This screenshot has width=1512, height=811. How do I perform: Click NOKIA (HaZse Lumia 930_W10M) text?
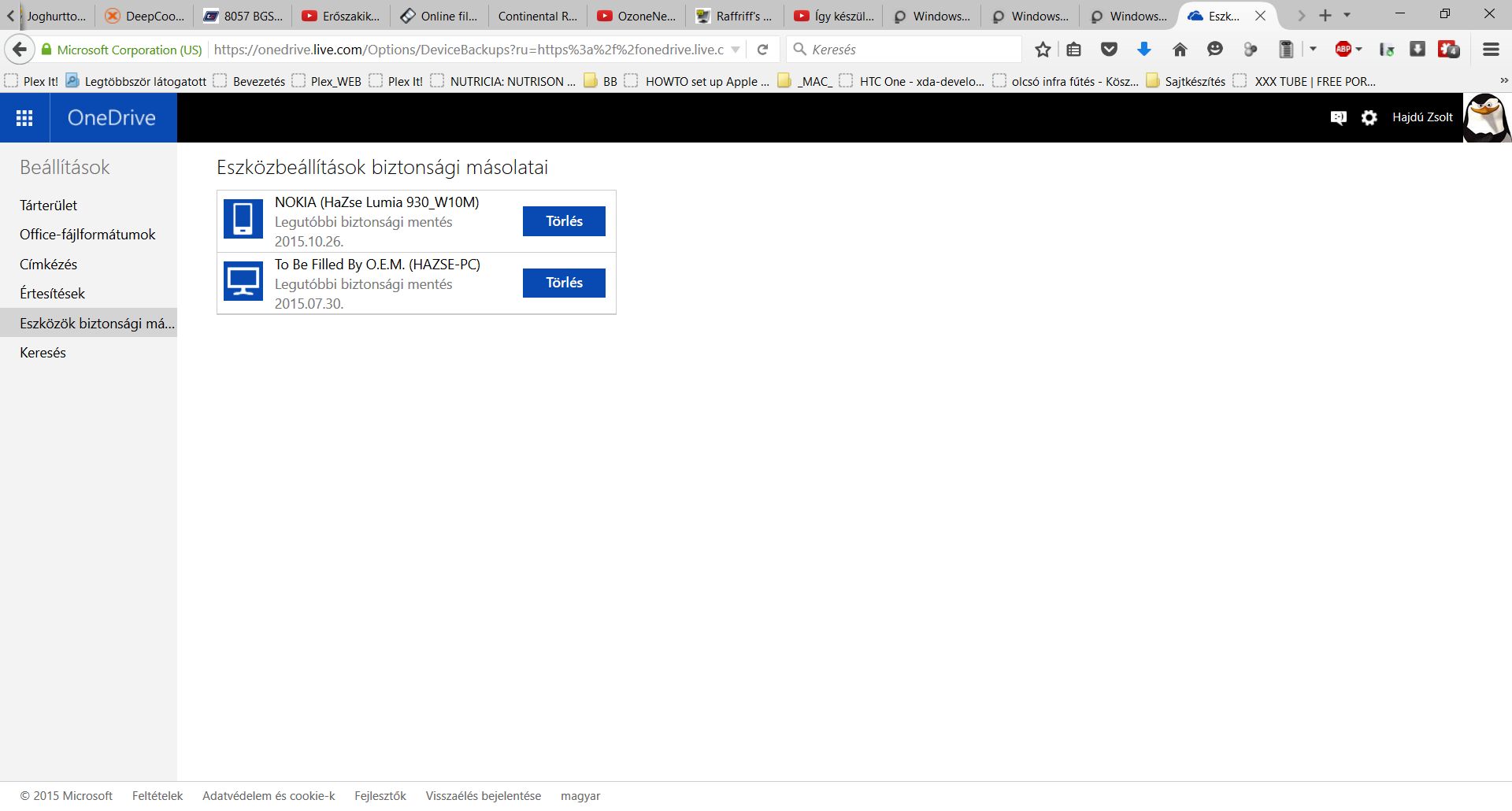[x=376, y=202]
